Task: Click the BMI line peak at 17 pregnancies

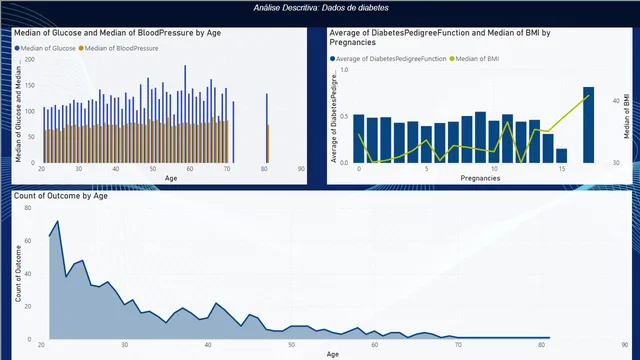Action: point(588,96)
